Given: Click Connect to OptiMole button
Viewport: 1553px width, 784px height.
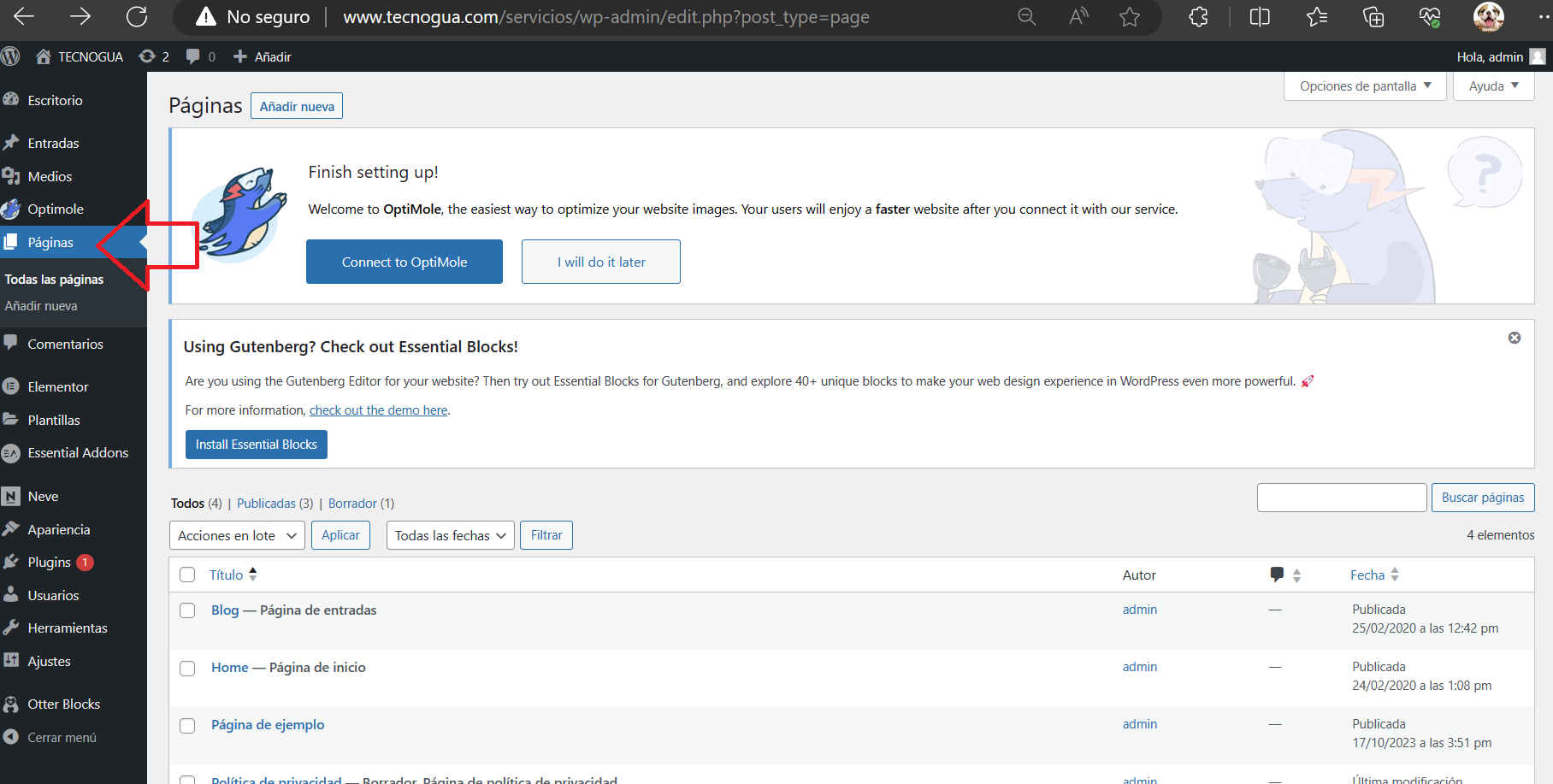Looking at the screenshot, I should (x=404, y=262).
